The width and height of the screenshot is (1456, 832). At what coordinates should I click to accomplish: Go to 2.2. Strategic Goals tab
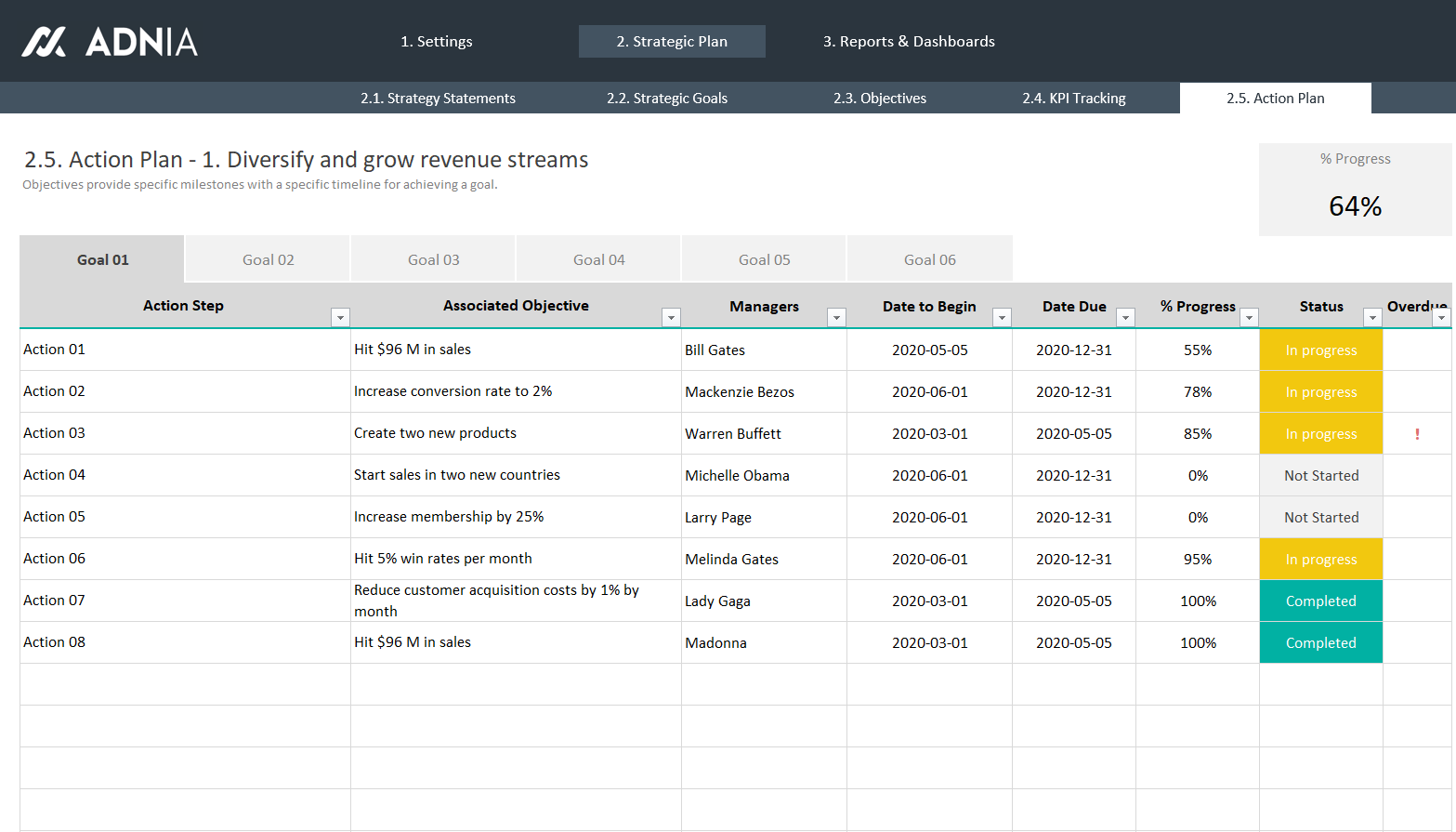click(667, 99)
